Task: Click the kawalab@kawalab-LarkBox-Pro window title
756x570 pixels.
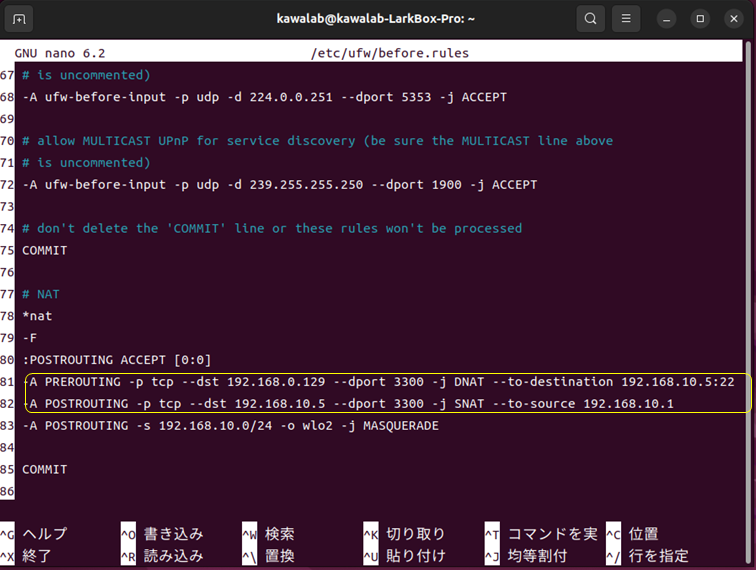Action: click(376, 19)
